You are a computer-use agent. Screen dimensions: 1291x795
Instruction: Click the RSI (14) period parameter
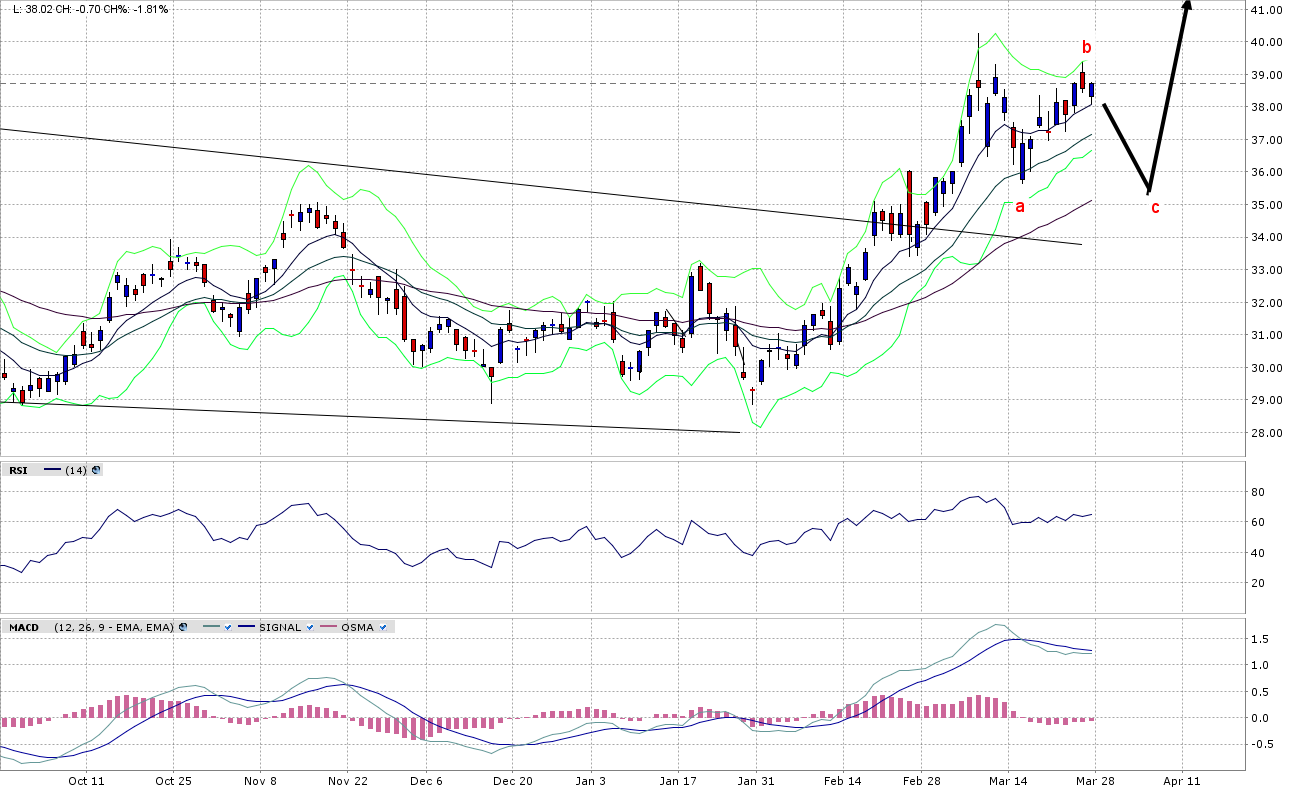(x=75, y=470)
